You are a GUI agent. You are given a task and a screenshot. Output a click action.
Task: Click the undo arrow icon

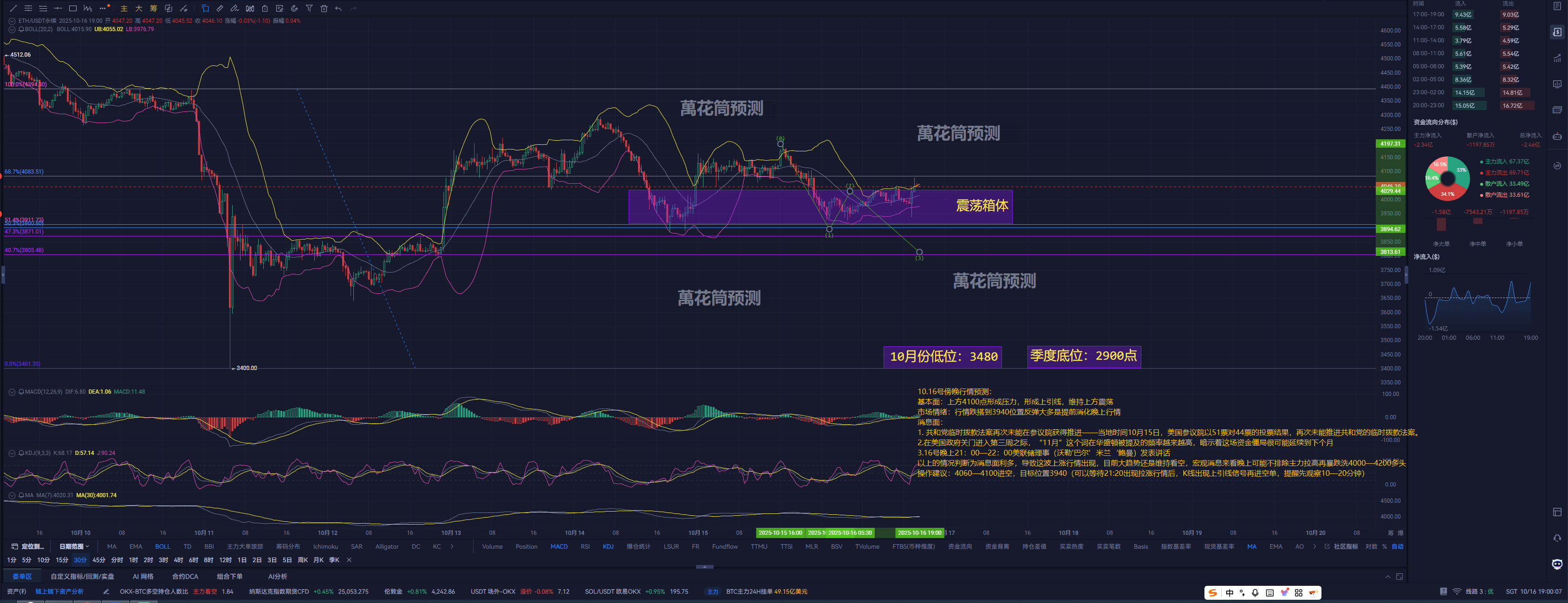(x=338, y=8)
